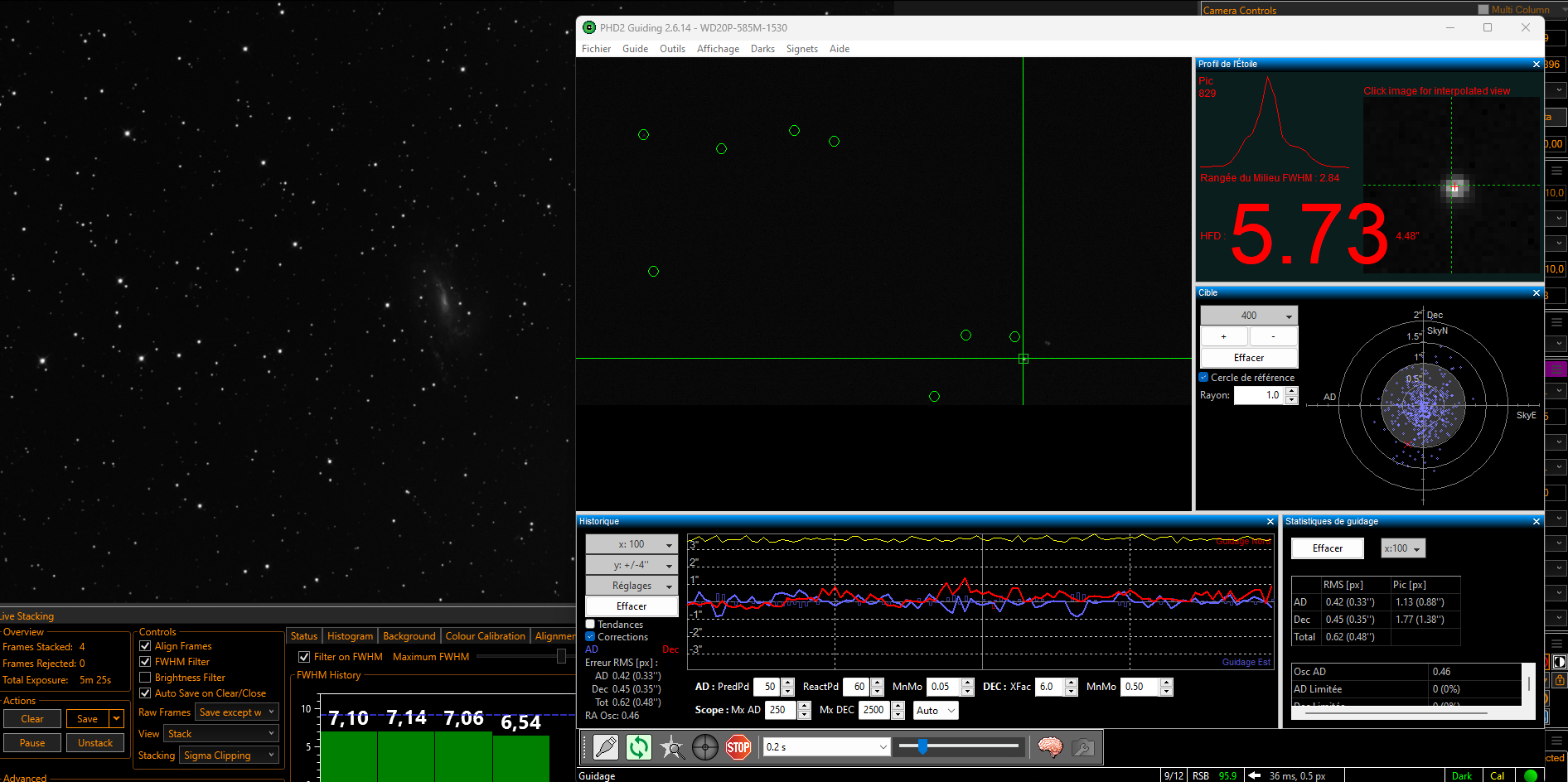Toggle the Tendances checkbox
Image resolution: width=1568 pixels, height=782 pixels.
(591, 625)
